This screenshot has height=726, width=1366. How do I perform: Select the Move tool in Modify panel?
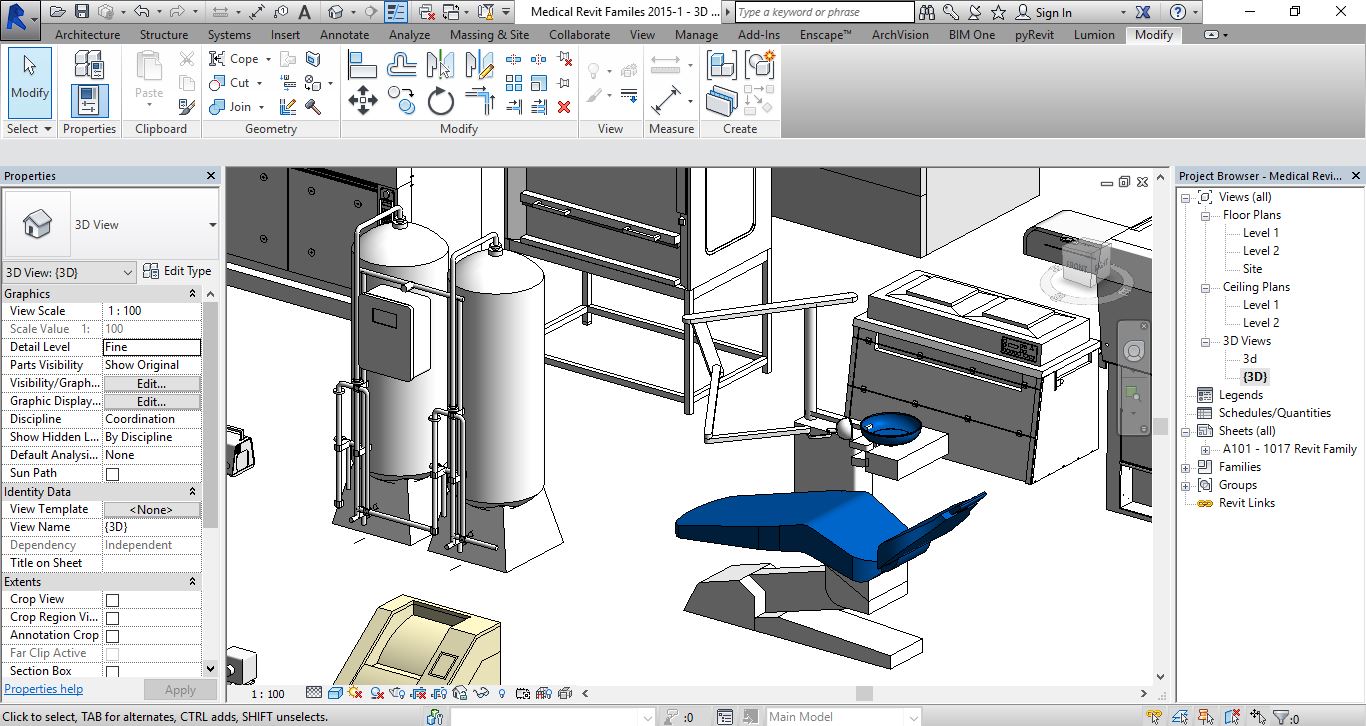tap(362, 100)
